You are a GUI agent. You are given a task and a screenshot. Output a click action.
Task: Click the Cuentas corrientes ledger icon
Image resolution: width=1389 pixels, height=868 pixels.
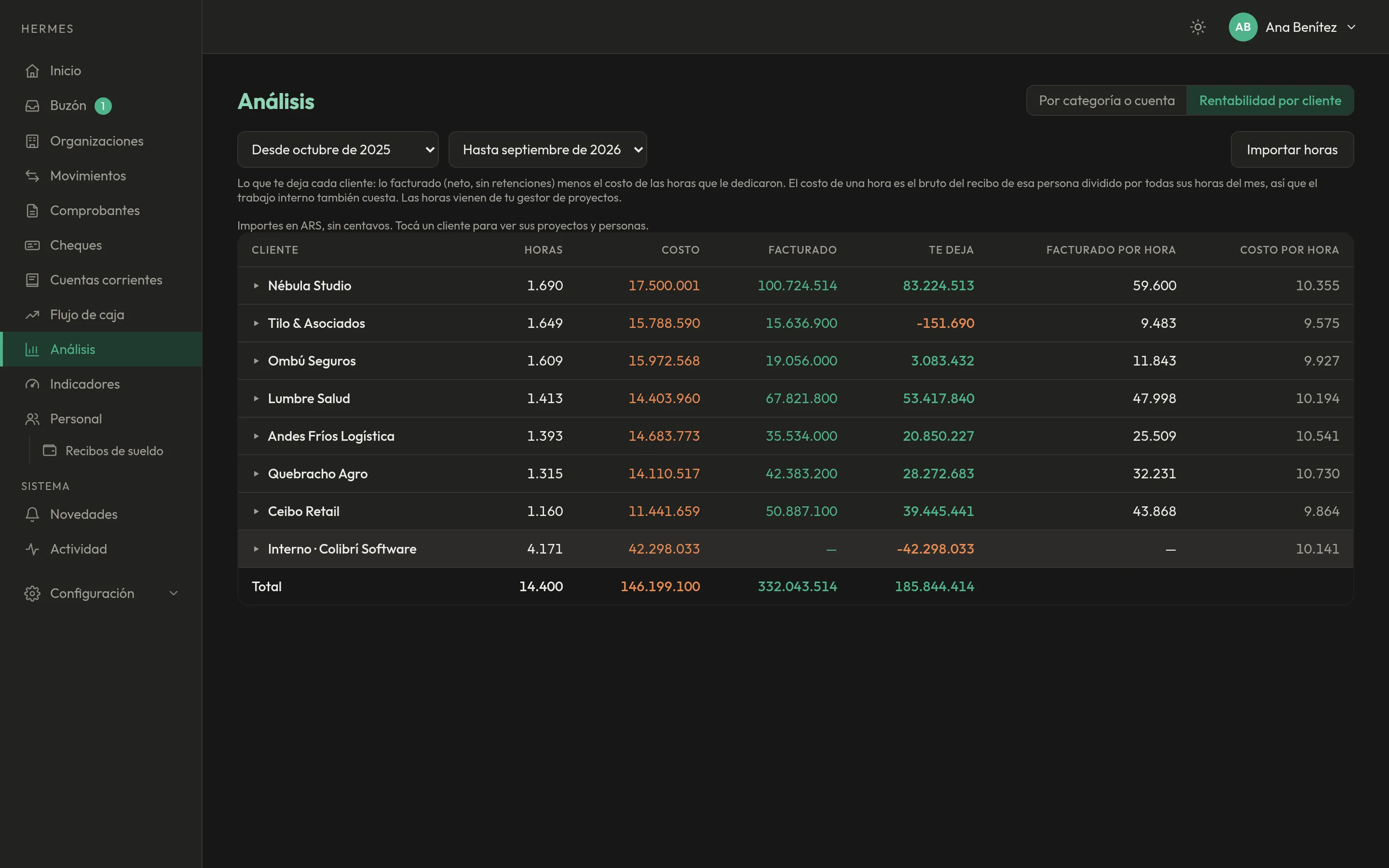click(32, 280)
